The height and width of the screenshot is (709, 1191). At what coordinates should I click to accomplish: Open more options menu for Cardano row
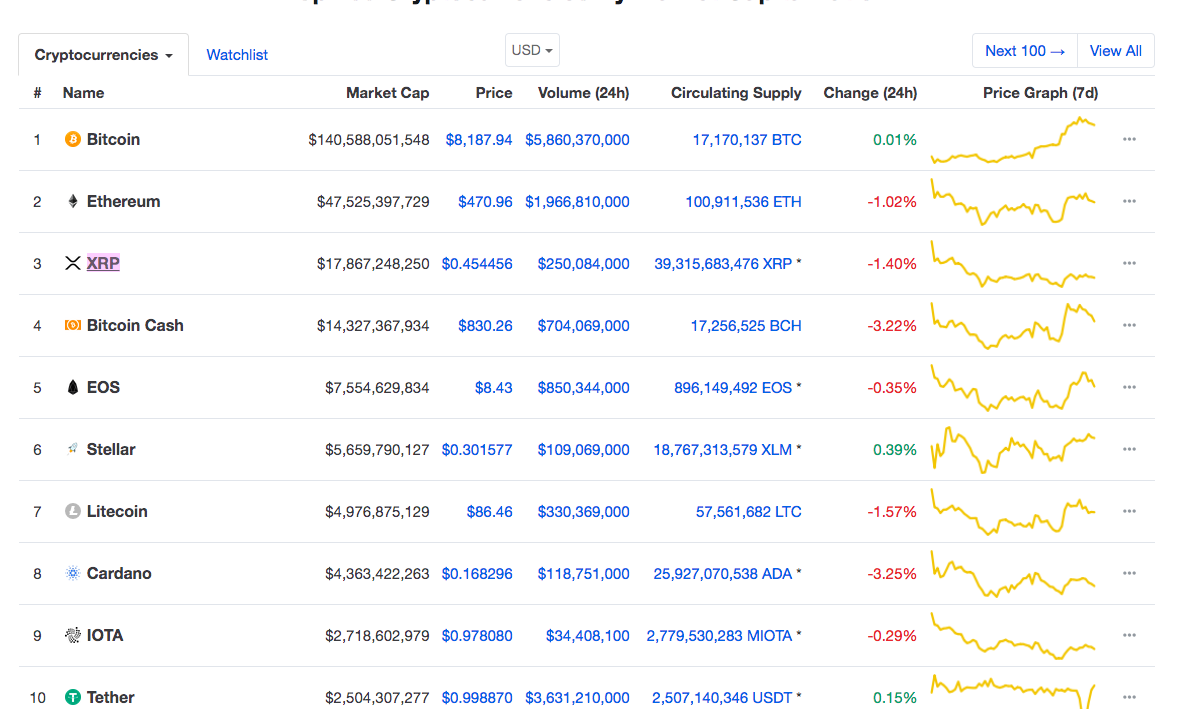coord(1129,573)
